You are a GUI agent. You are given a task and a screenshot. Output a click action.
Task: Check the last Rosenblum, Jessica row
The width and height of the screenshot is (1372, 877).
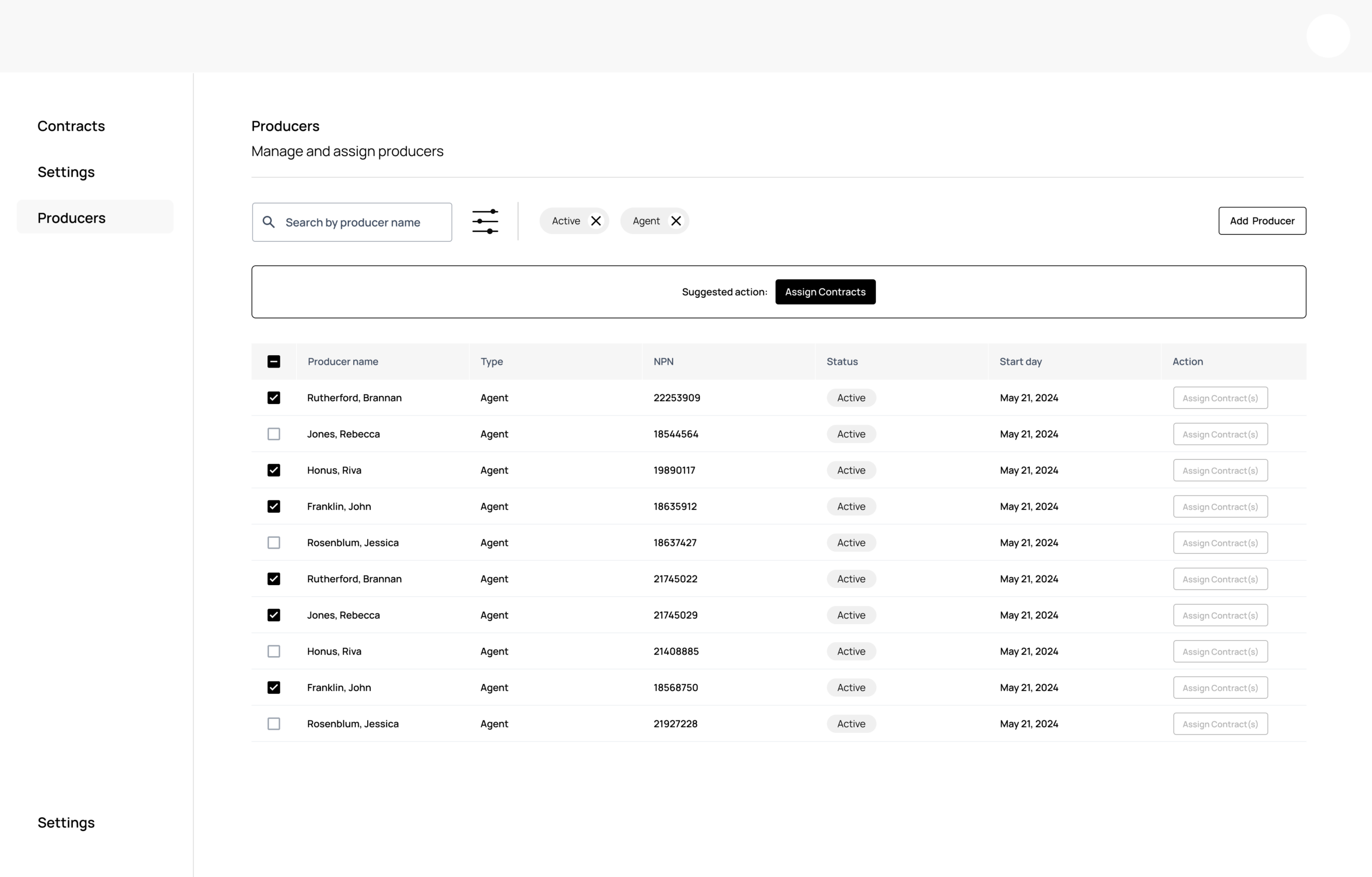pos(273,724)
